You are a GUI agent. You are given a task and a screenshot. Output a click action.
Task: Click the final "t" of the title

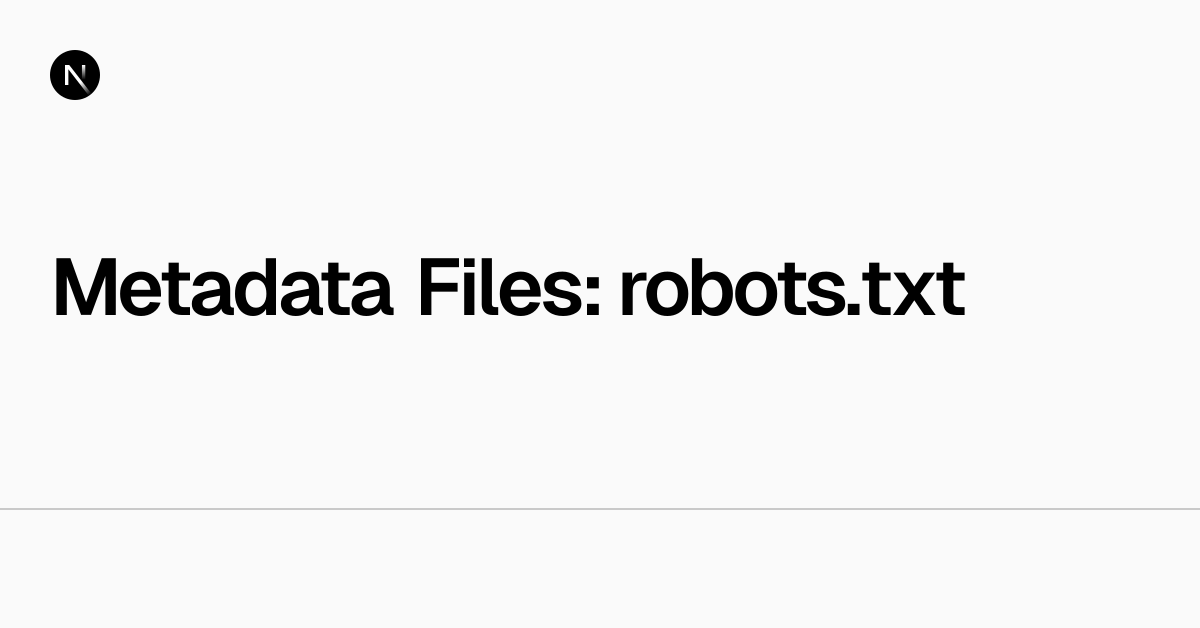pos(951,292)
